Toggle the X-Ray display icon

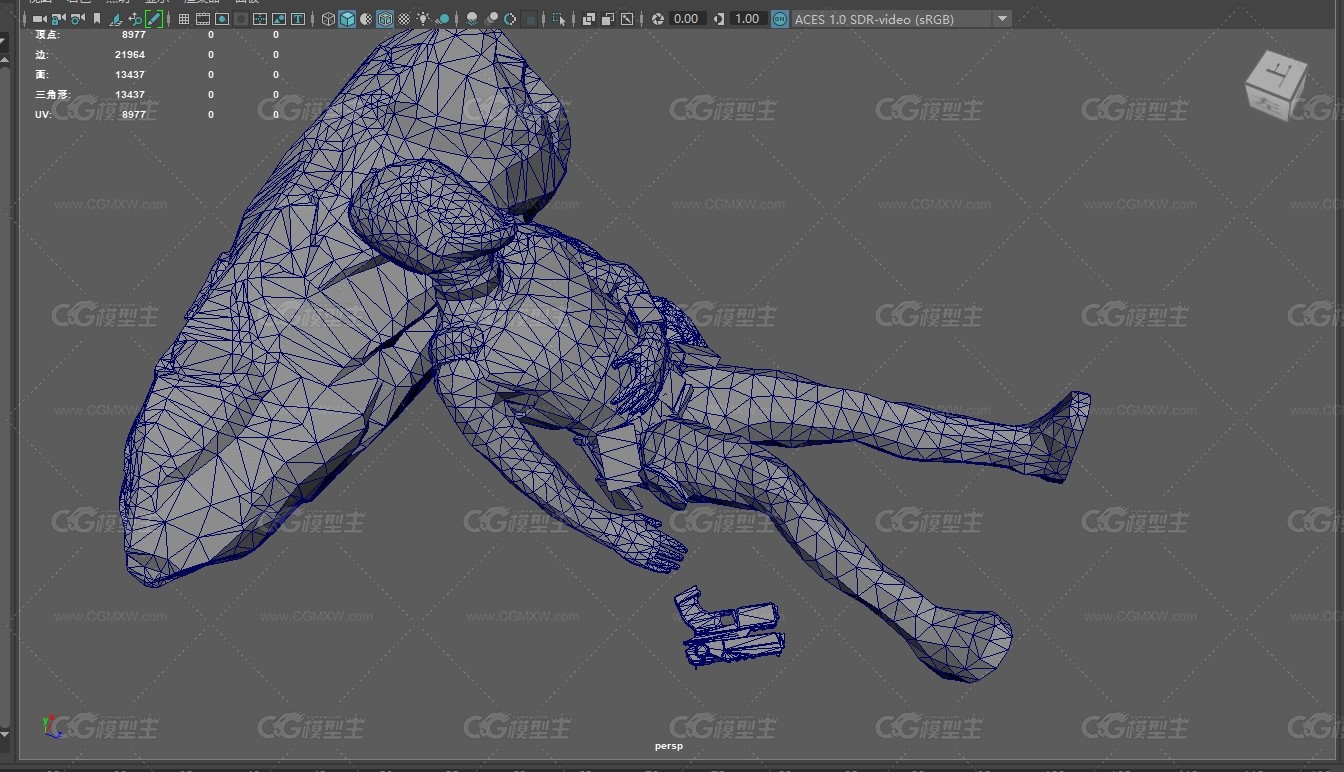tap(589, 19)
